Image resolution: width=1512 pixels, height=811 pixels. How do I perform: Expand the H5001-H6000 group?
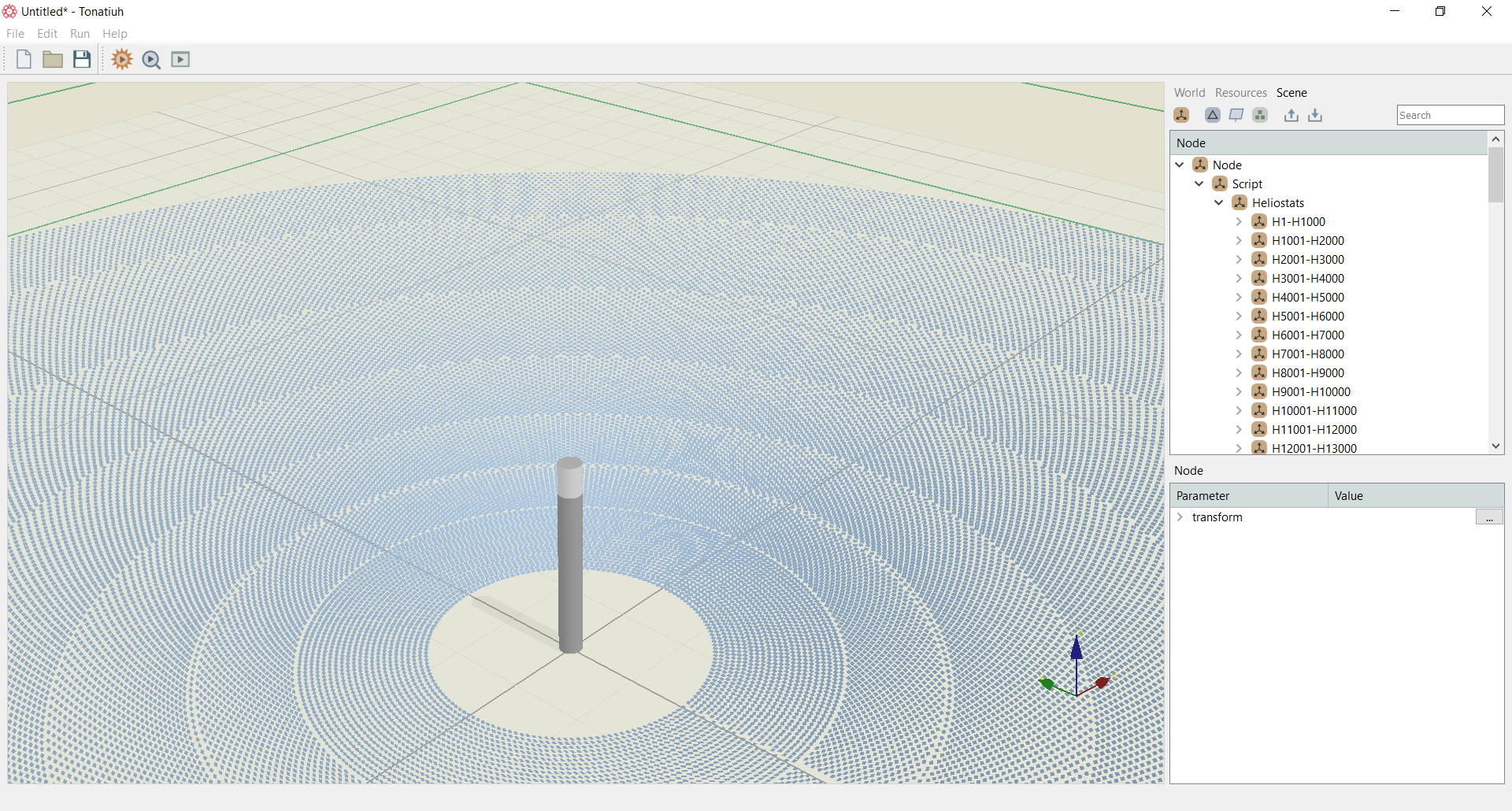click(x=1239, y=316)
